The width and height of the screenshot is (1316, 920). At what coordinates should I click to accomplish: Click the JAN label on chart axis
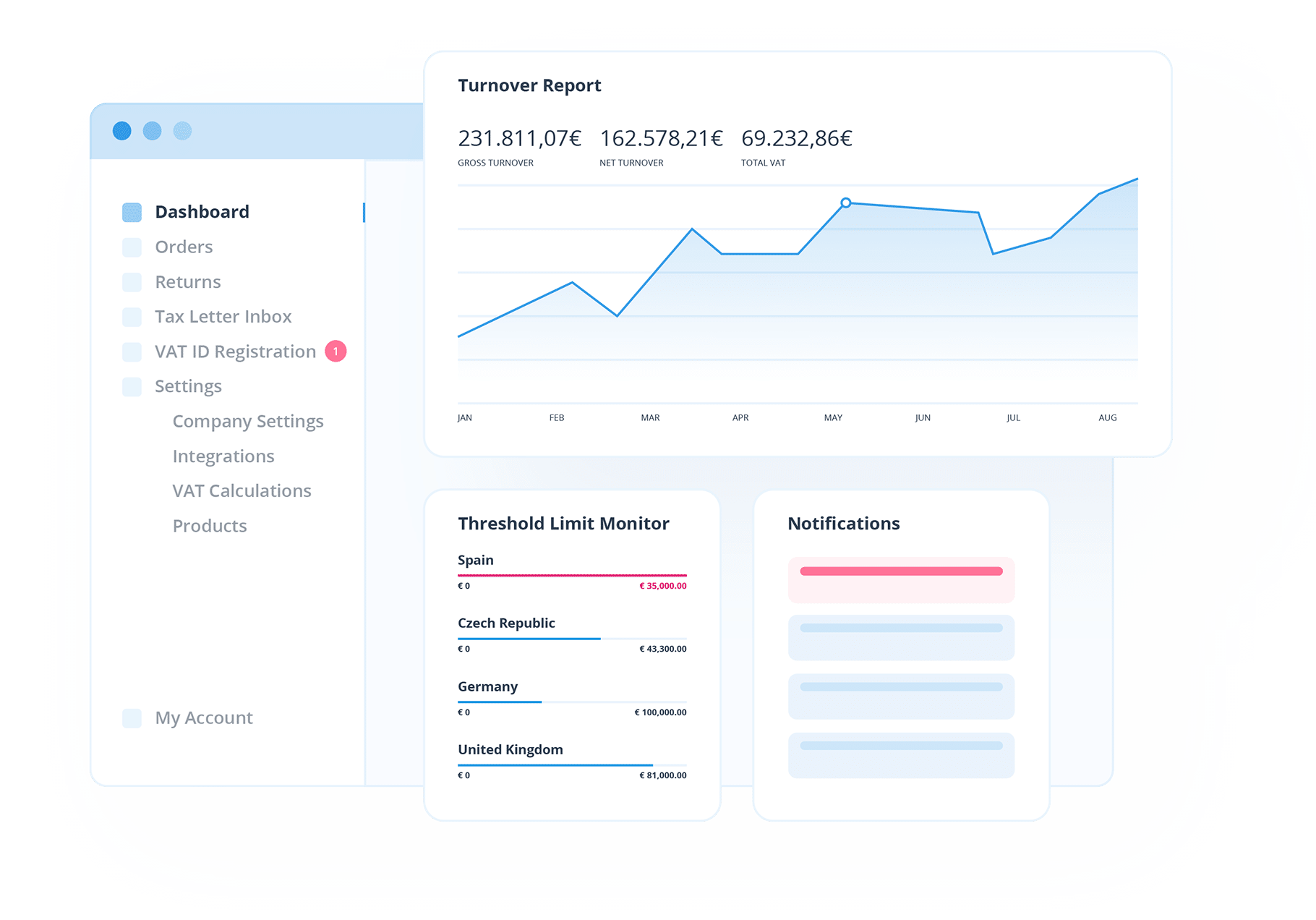[465, 418]
